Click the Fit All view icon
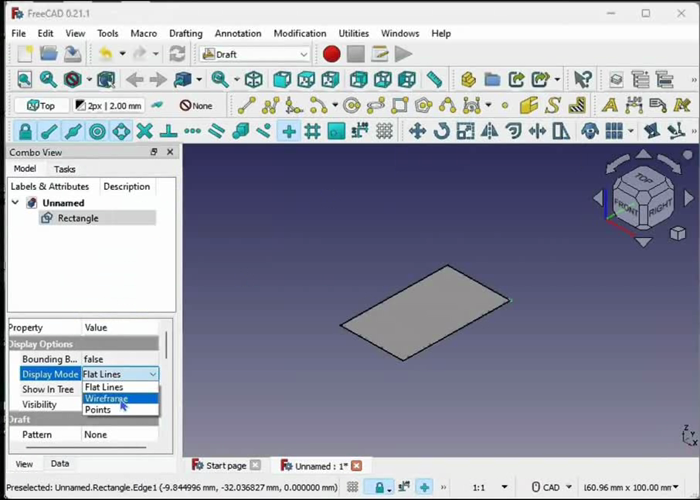The width and height of the screenshot is (700, 500). (x=24, y=80)
